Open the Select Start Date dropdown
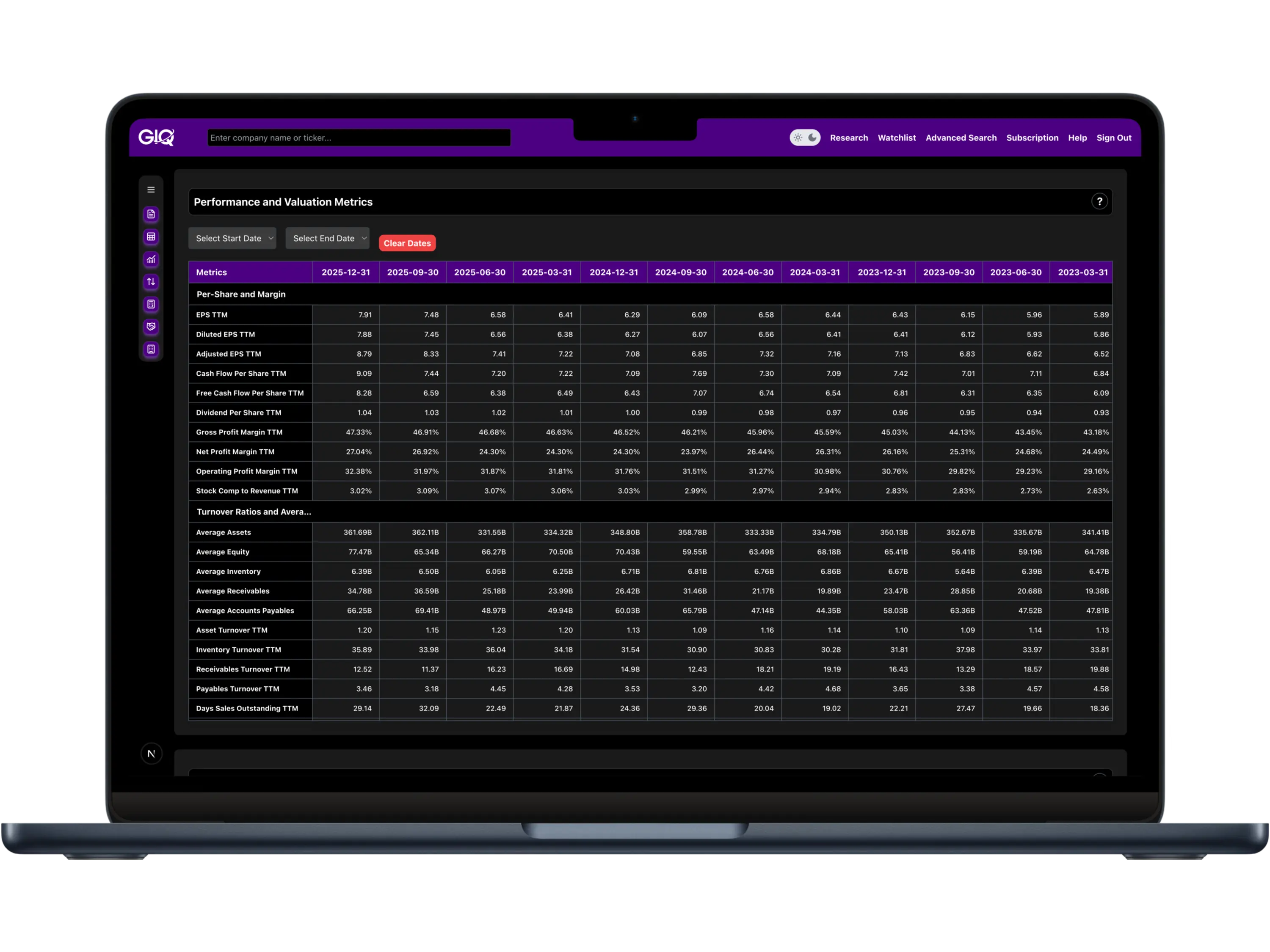Screen dimensions: 1270x952 [x=232, y=238]
